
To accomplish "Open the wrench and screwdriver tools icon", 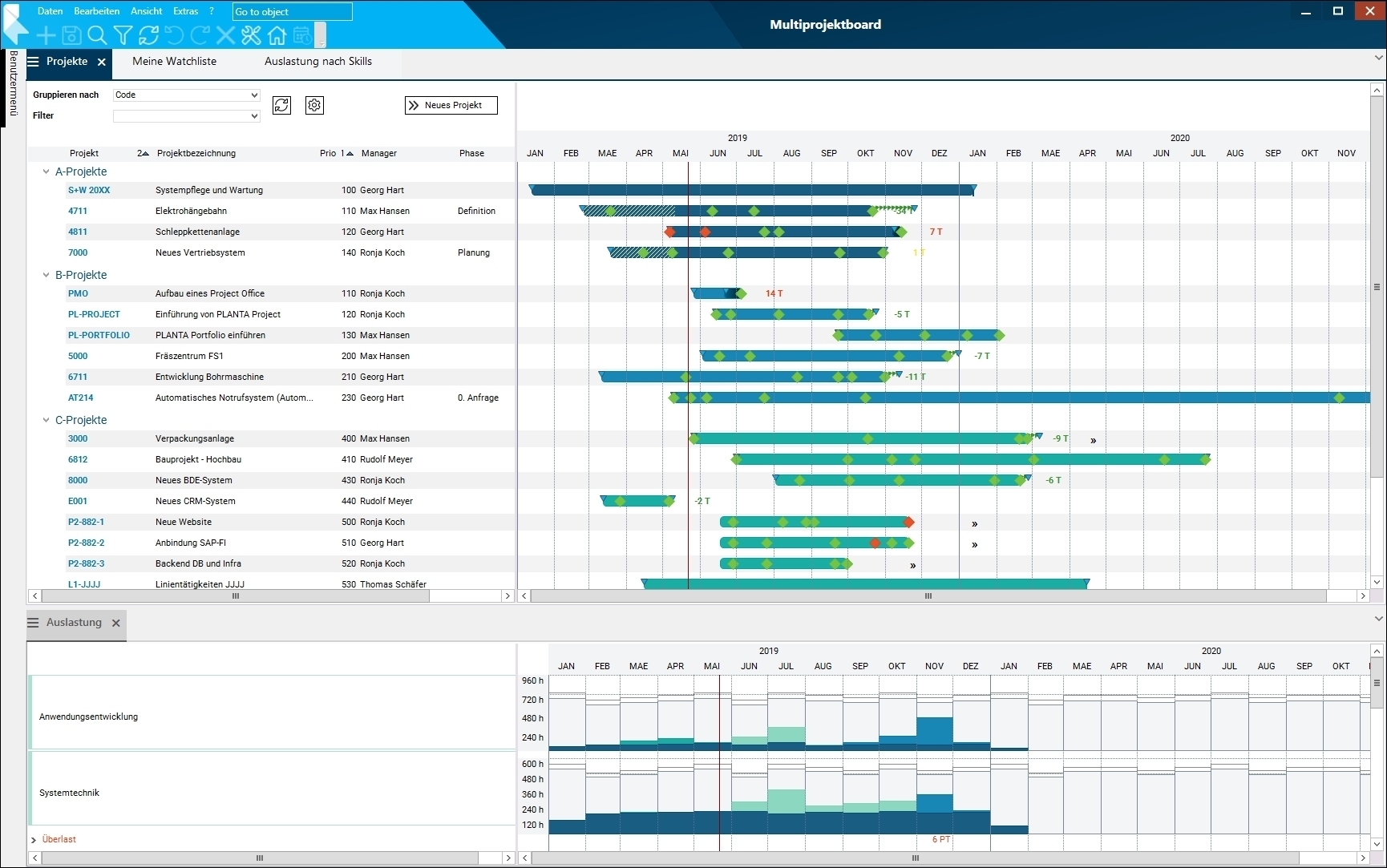I will click(251, 35).
